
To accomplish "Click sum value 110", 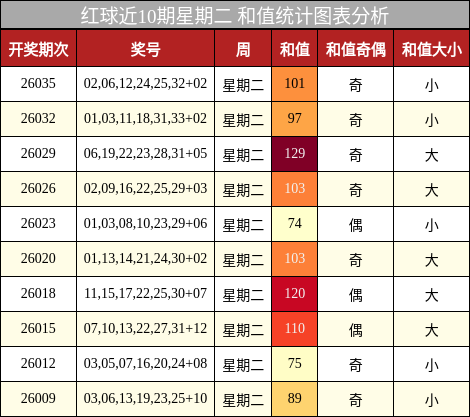I will pos(295,328).
